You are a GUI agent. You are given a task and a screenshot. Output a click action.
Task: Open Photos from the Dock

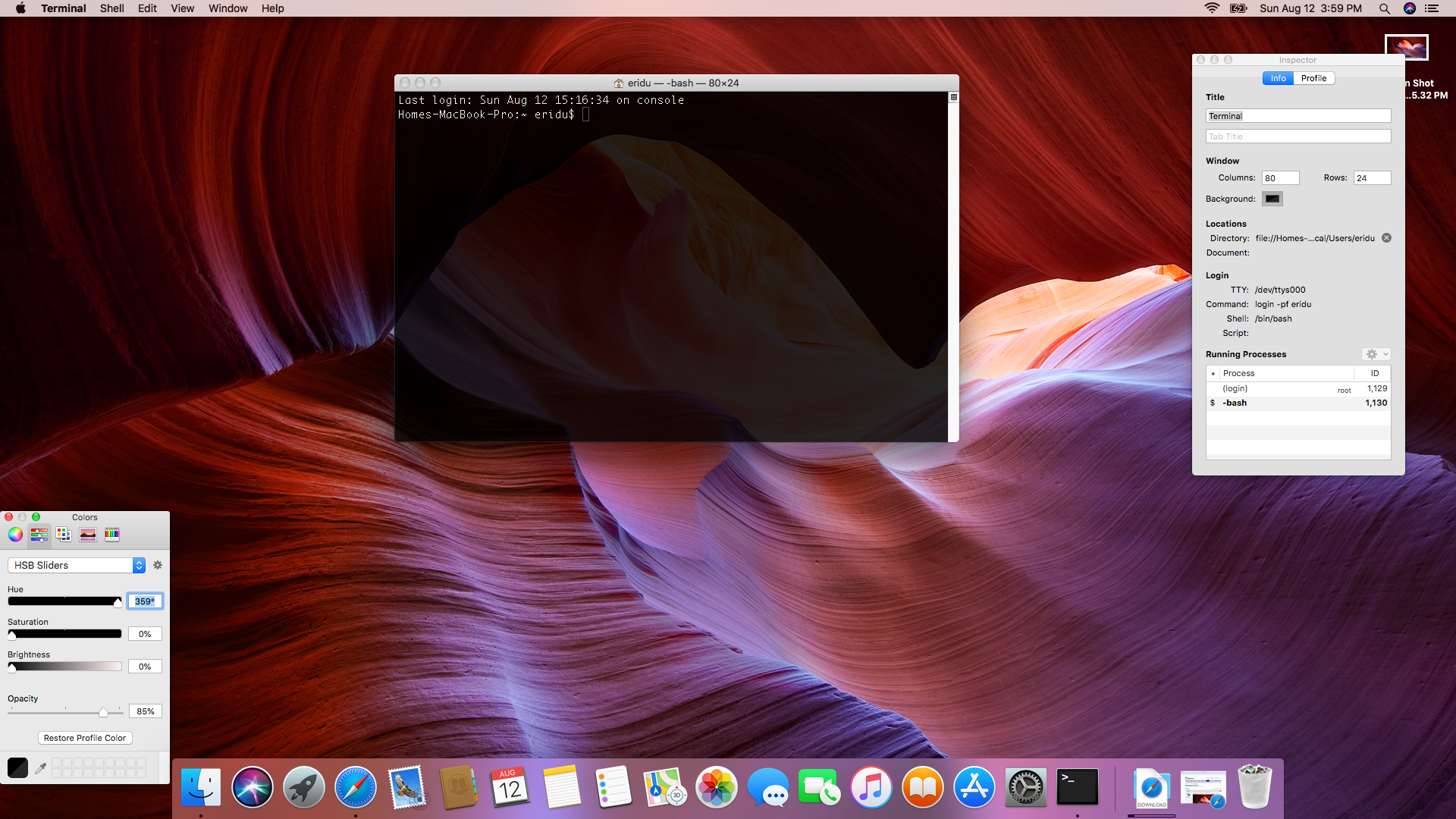[x=717, y=787]
